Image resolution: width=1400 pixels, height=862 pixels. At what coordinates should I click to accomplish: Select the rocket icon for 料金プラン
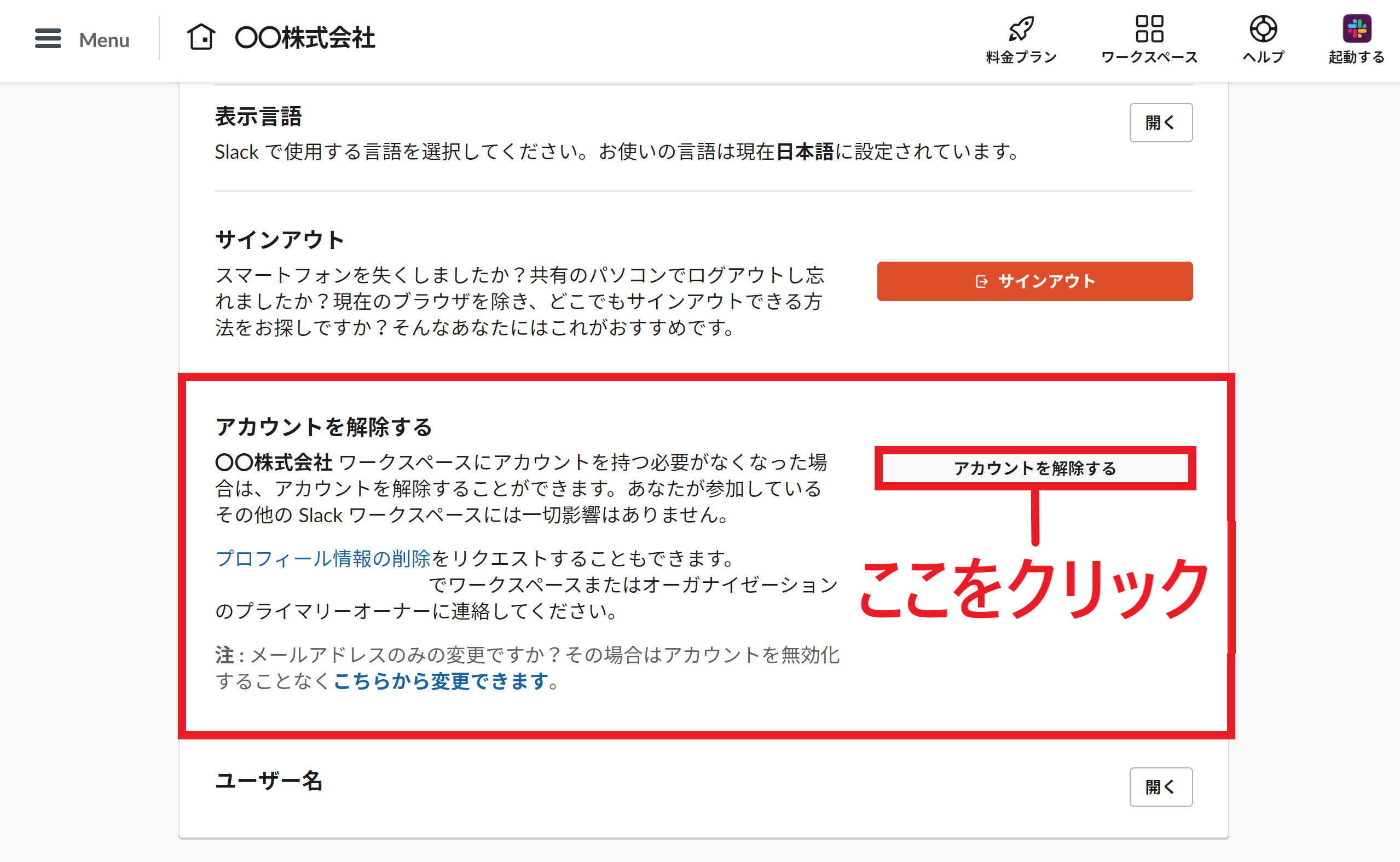coord(1020,27)
